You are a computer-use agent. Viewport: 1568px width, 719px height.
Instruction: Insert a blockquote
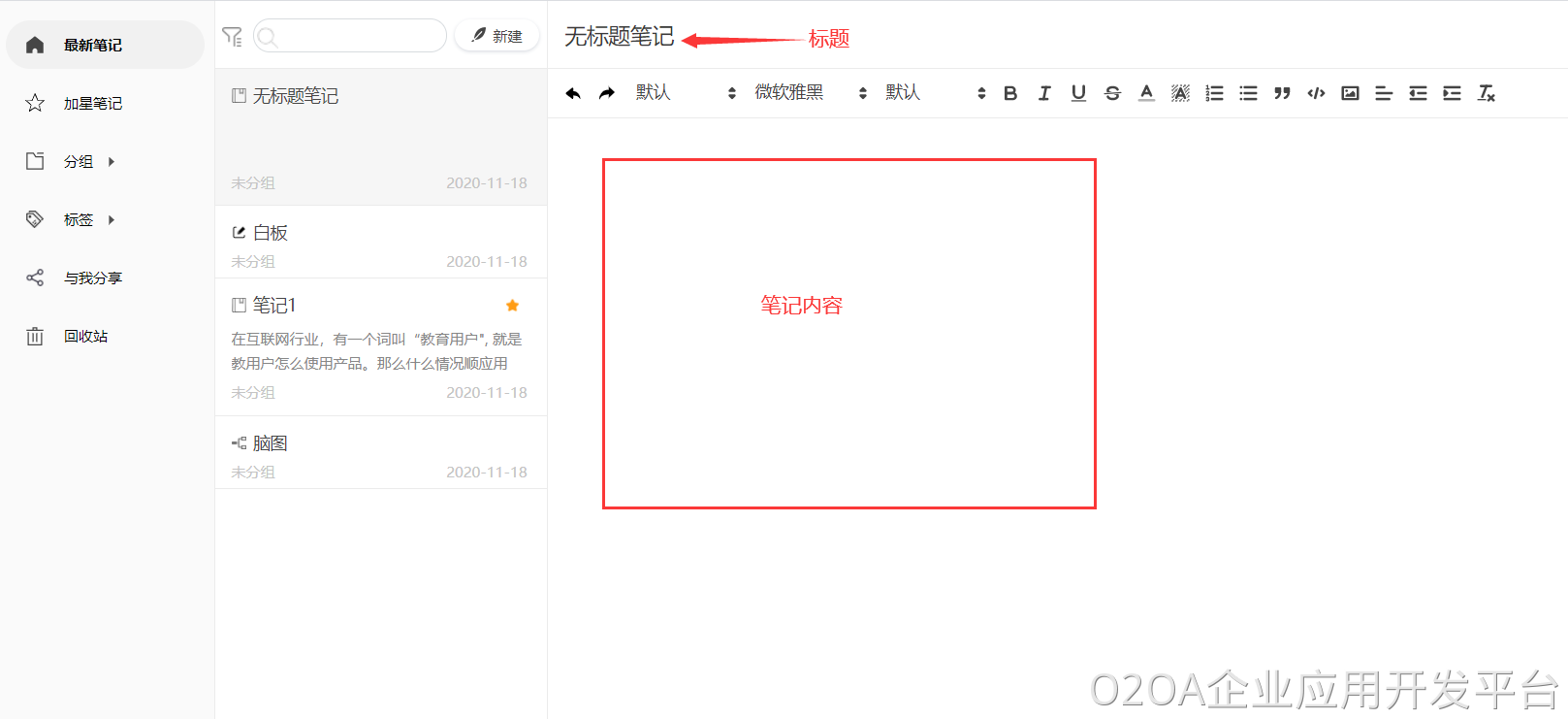1282,93
